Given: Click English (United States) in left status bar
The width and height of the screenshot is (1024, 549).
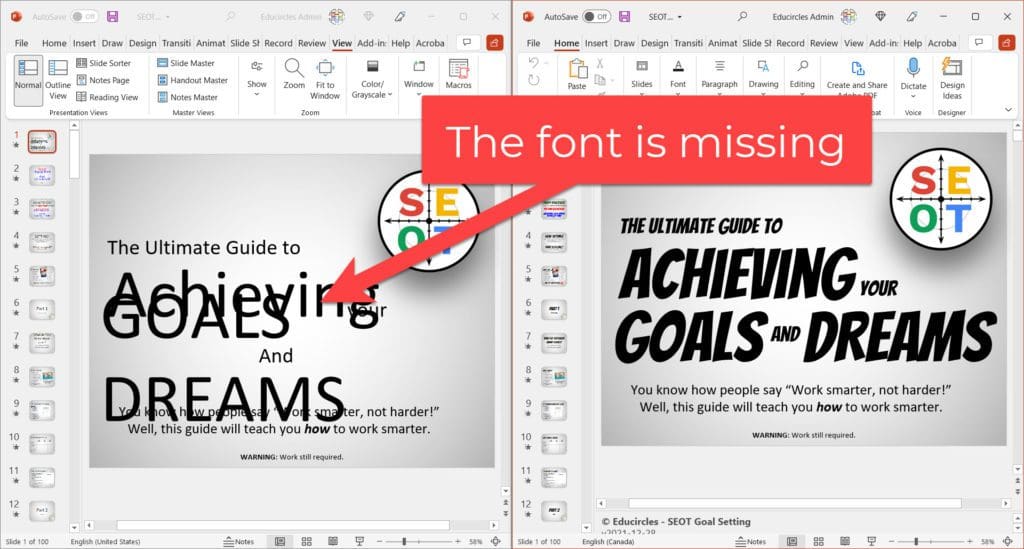Looking at the screenshot, I should coord(105,542).
